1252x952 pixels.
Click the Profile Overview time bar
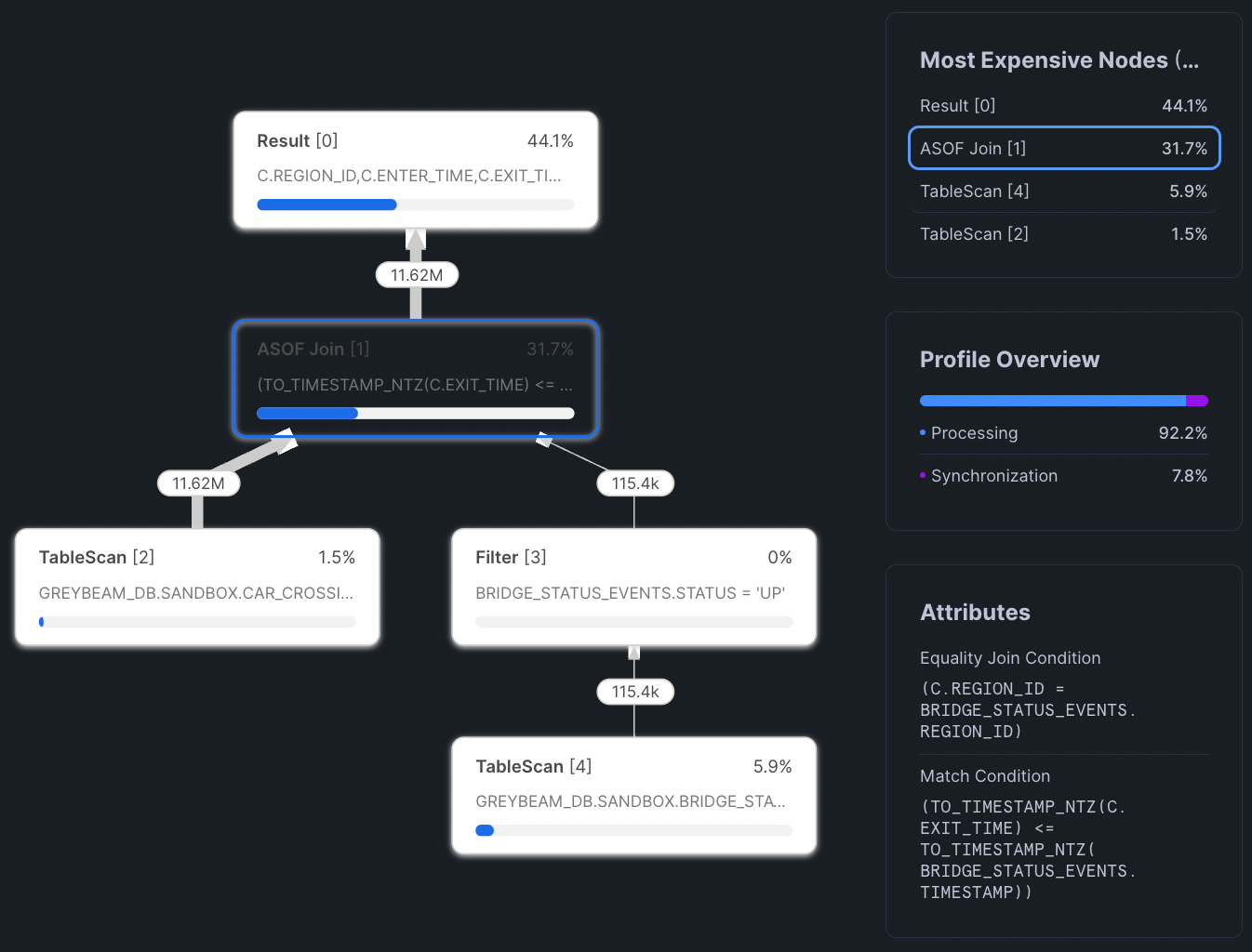(x=1063, y=401)
